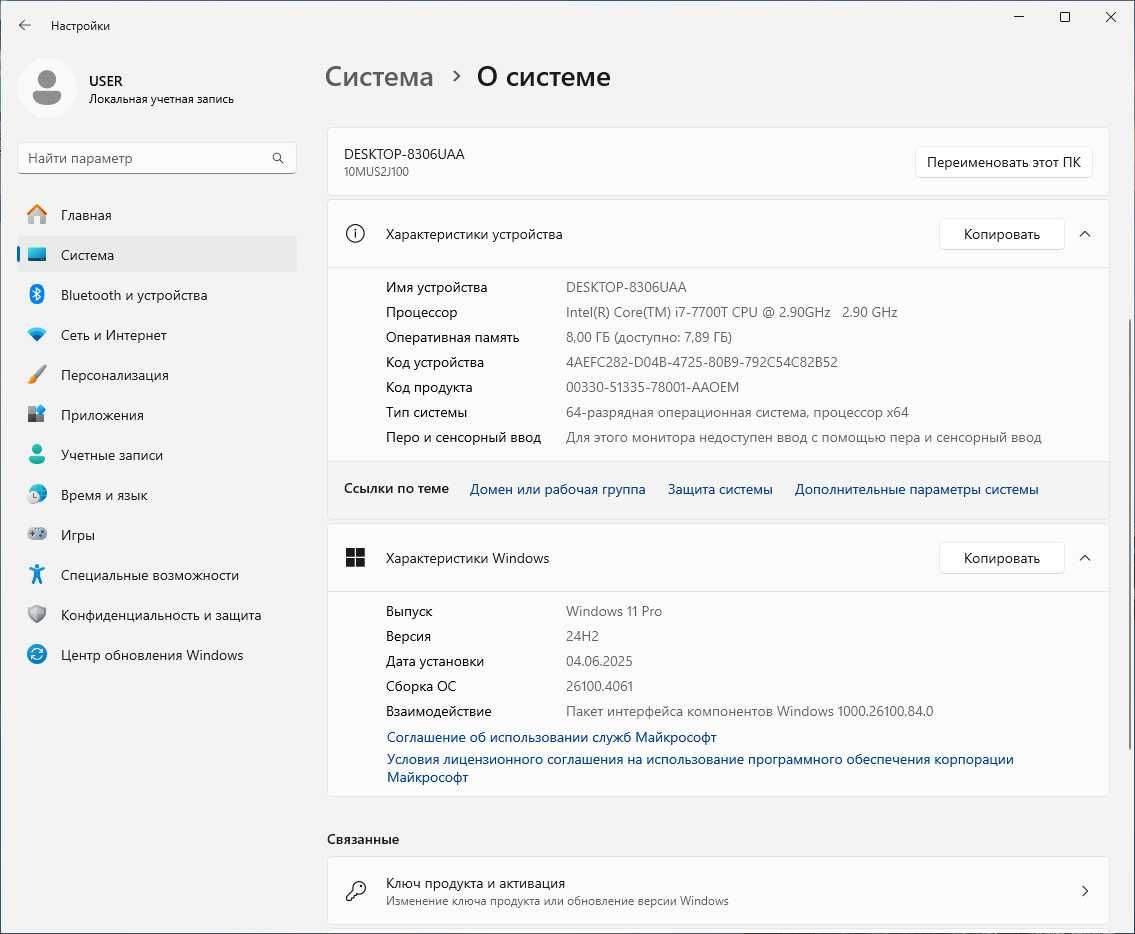Open Дополнительные параметры системы link
The width and height of the screenshot is (1135, 934).
(916, 489)
